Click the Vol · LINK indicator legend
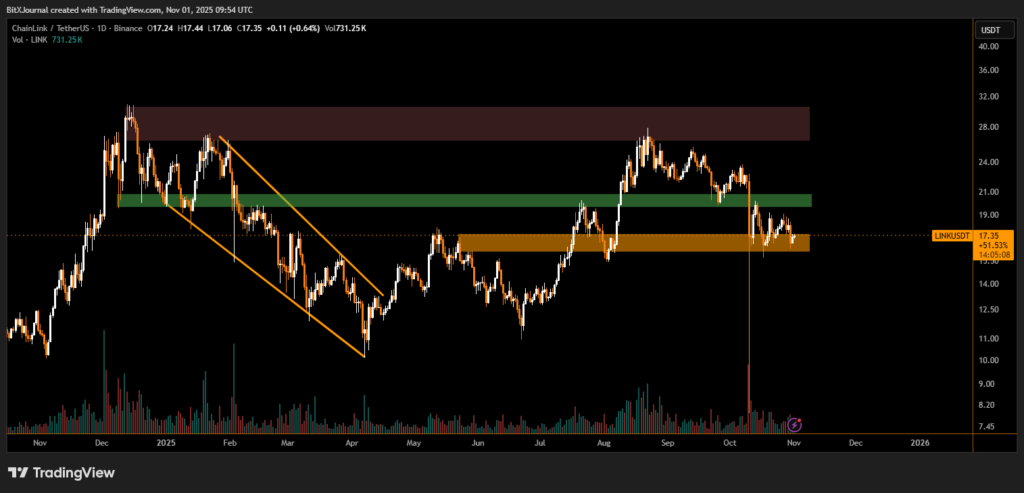This screenshot has height=493, width=1024. click(28, 42)
